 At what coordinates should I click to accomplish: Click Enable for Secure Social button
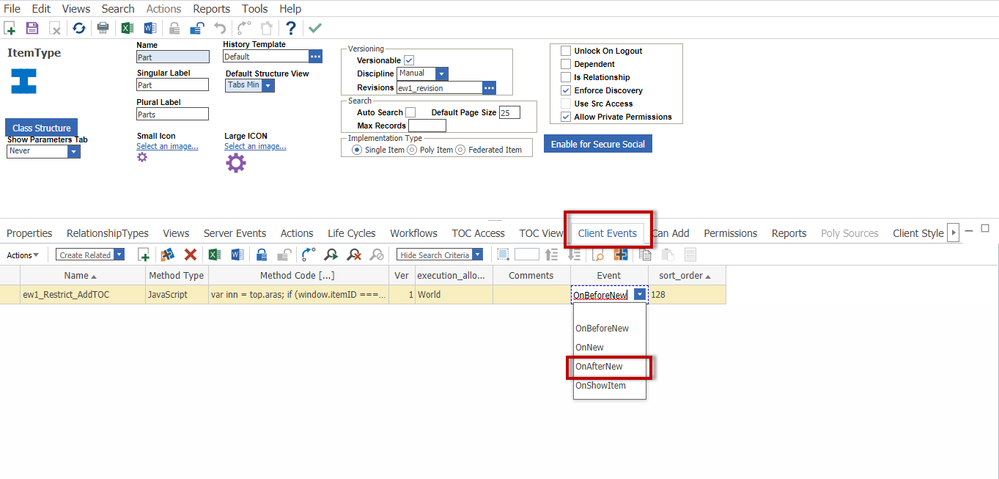pyautogui.click(x=598, y=144)
